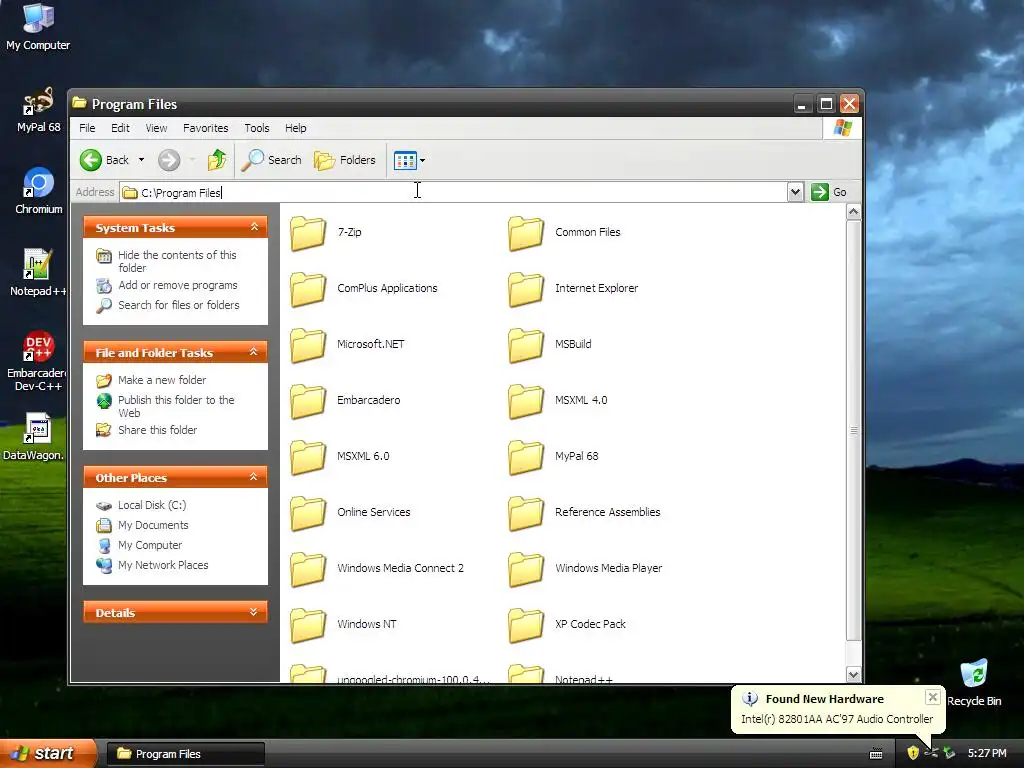Click the on-screen keyboard icon on taskbar
1024x768 pixels.
click(x=876, y=754)
